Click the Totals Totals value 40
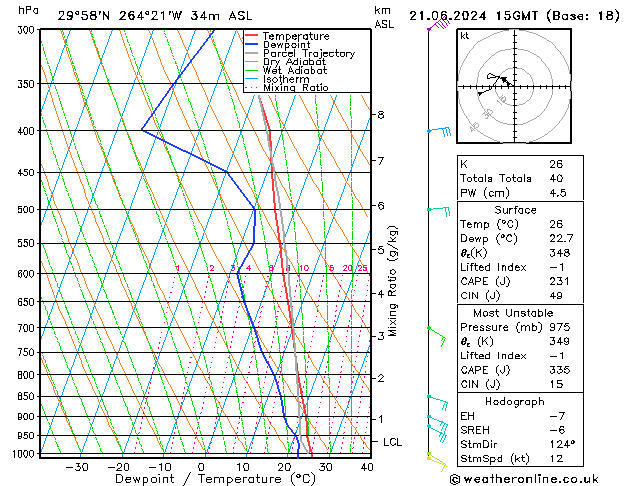Screen dimensions: 629x486 pyautogui.click(x=556, y=178)
